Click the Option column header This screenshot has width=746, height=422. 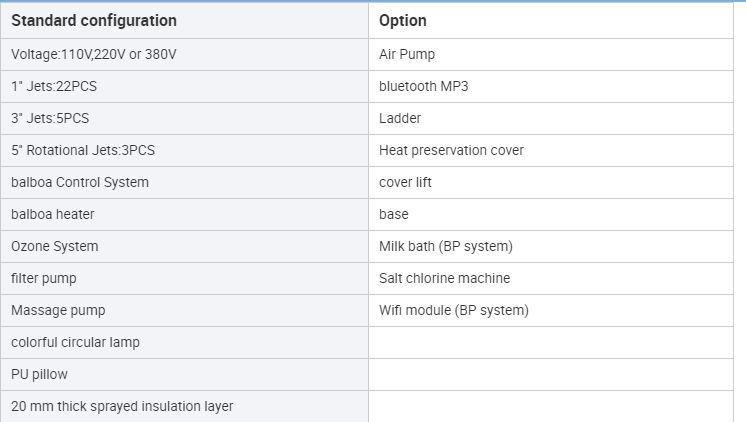pyautogui.click(x=403, y=21)
